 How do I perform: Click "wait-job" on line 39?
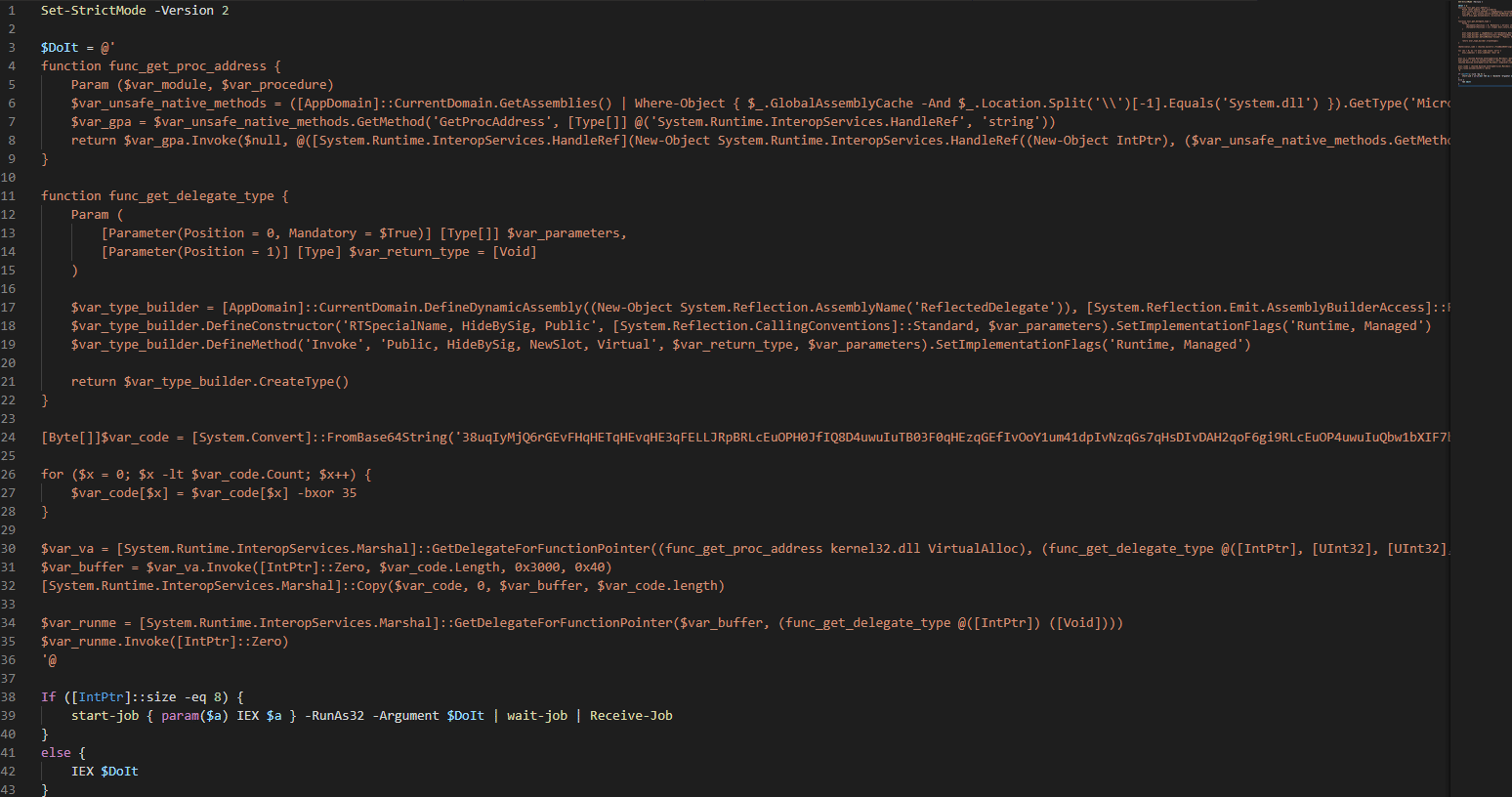[537, 716]
